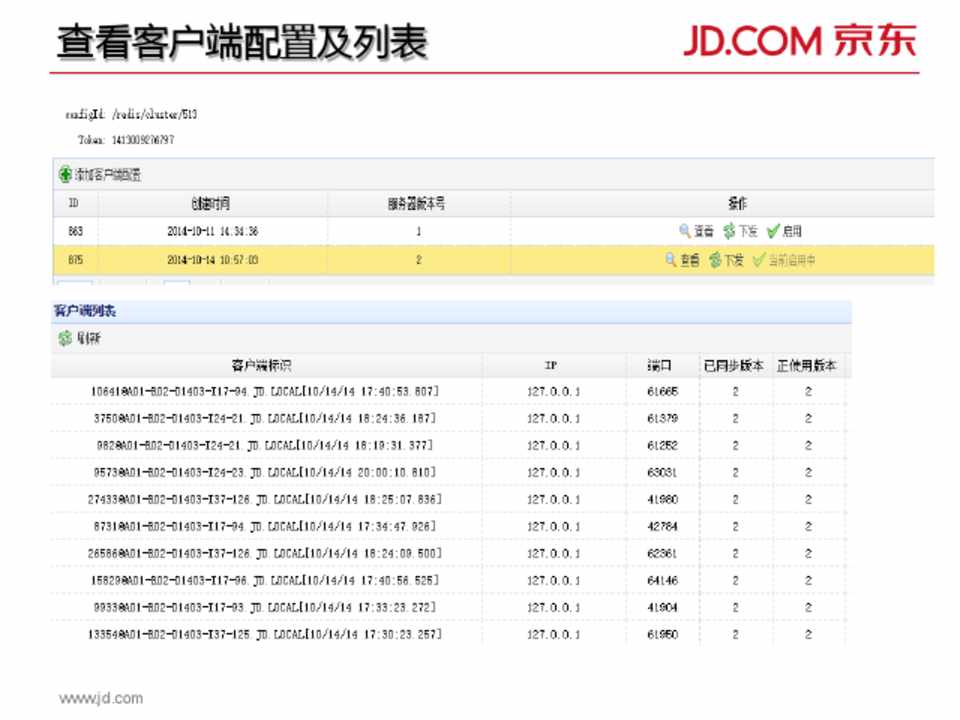Click the JD.COM logo at the top right
This screenshot has height=720, width=960.
coord(799,42)
